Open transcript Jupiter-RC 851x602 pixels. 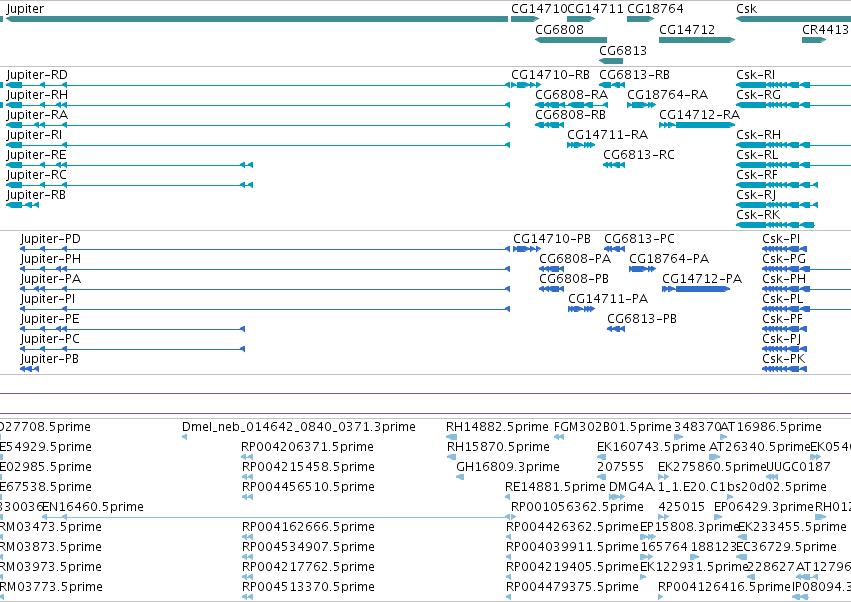pos(36,175)
